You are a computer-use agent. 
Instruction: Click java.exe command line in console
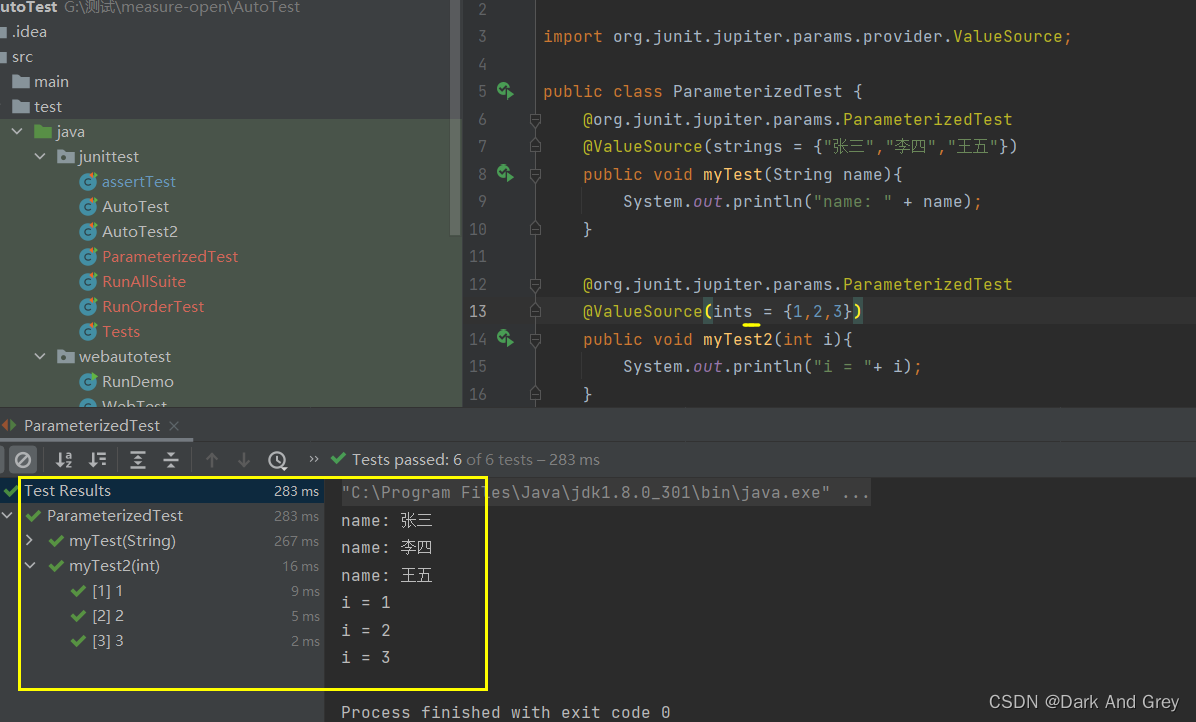605,493
